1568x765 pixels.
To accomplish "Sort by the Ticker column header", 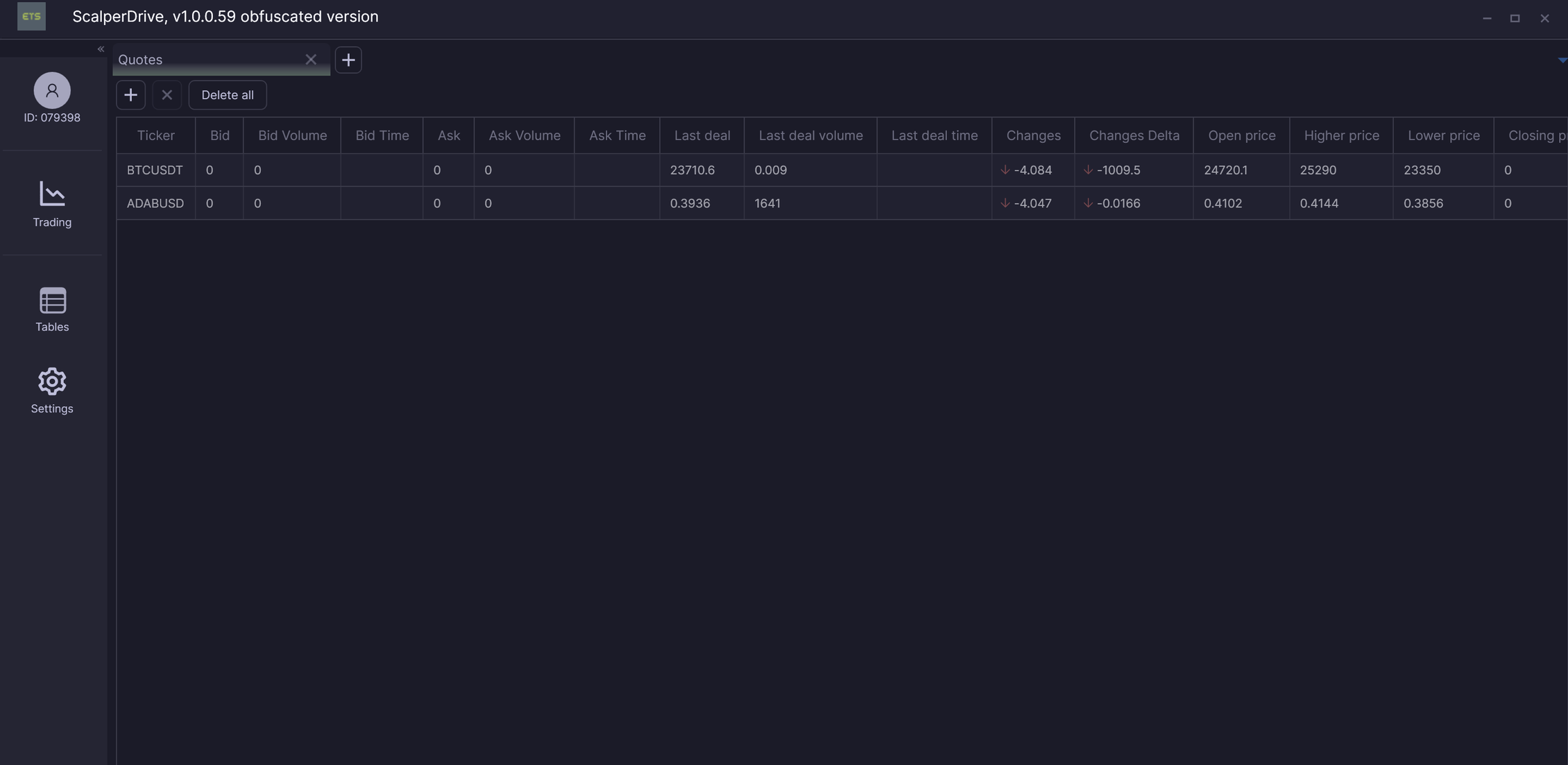I will tap(155, 135).
